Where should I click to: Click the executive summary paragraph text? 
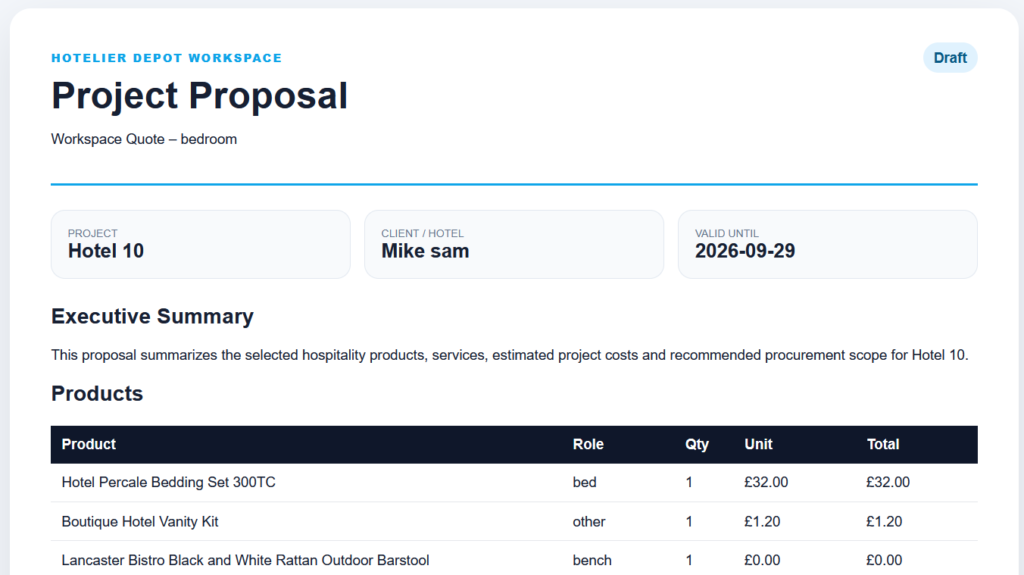509,355
